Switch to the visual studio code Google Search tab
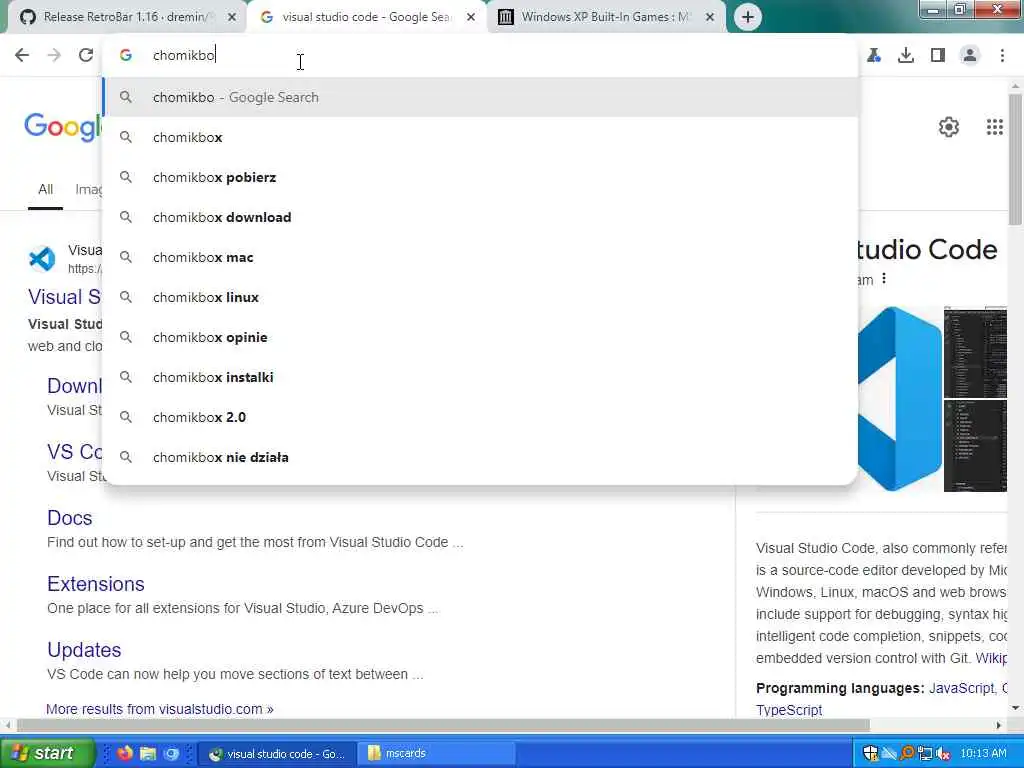The width and height of the screenshot is (1024, 768). pyautogui.click(x=366, y=18)
